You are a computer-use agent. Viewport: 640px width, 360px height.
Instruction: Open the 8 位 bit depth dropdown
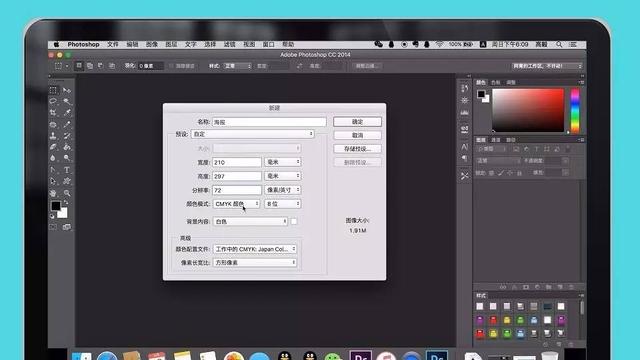pyautogui.click(x=282, y=204)
